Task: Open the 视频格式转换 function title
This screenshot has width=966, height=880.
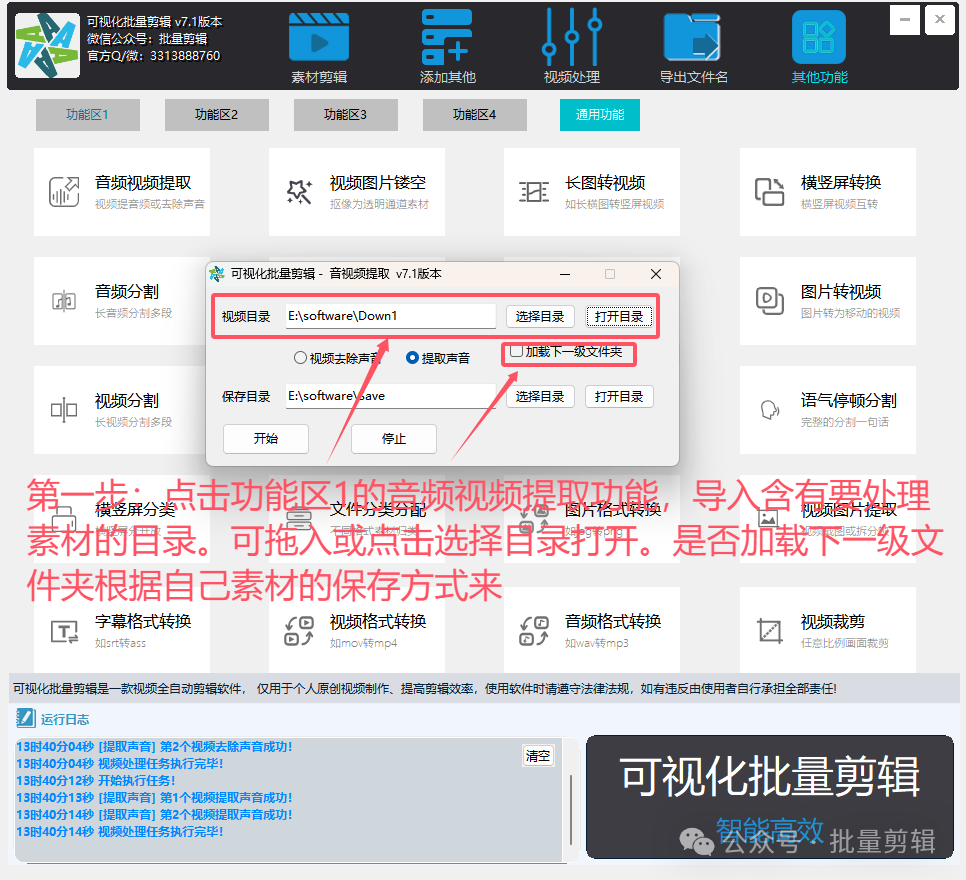Action: tap(378, 621)
